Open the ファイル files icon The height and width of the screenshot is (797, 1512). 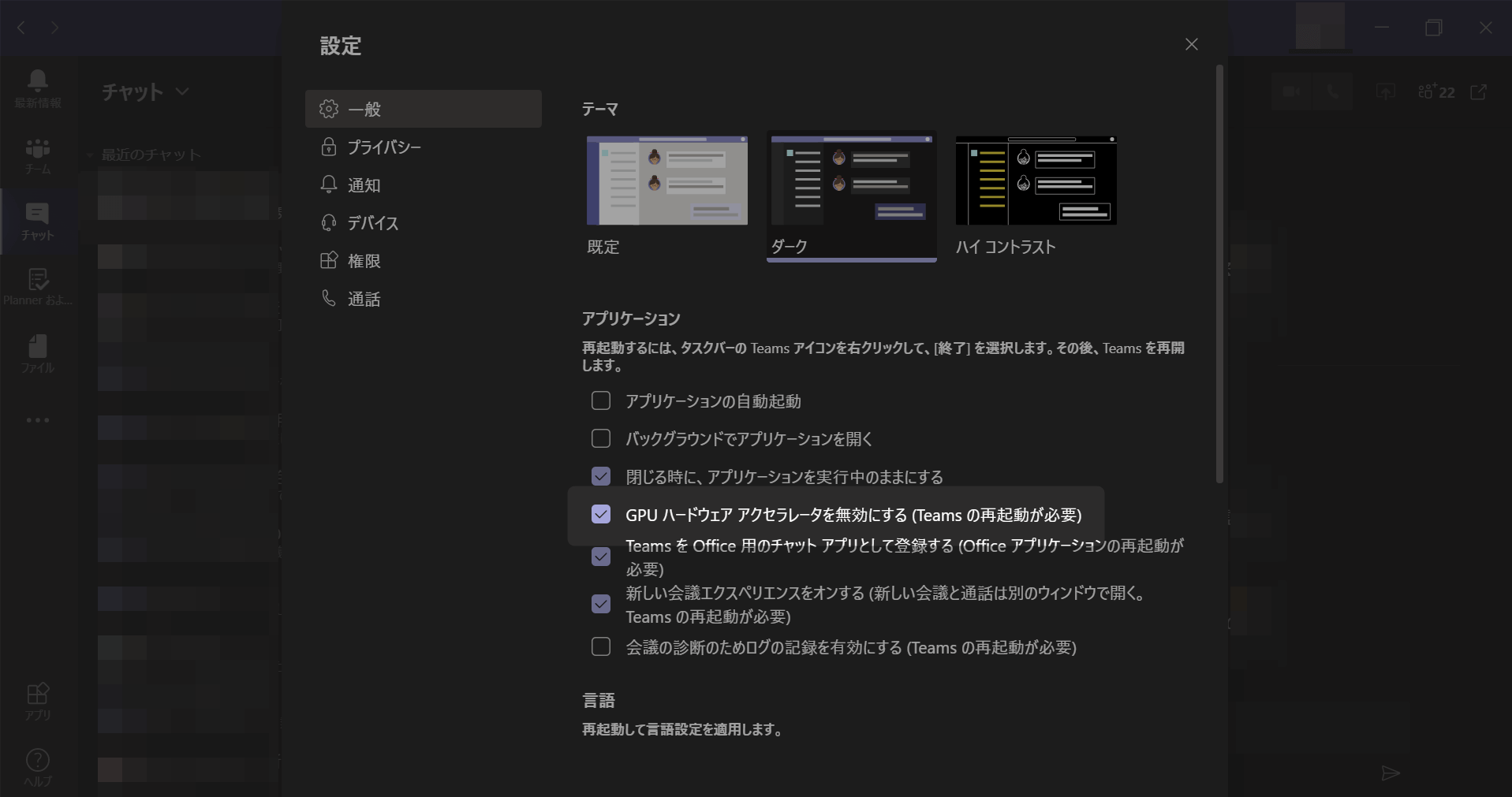(37, 354)
